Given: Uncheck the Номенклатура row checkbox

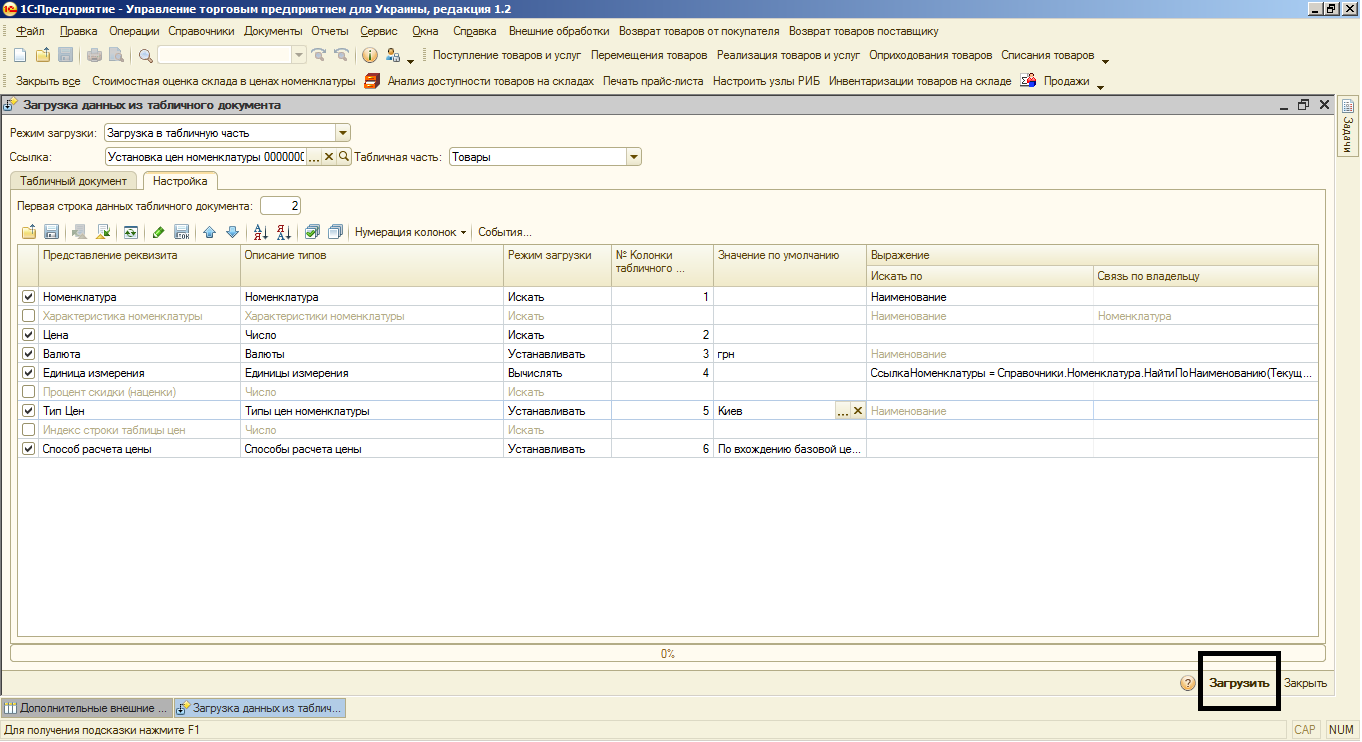Looking at the screenshot, I should point(28,296).
